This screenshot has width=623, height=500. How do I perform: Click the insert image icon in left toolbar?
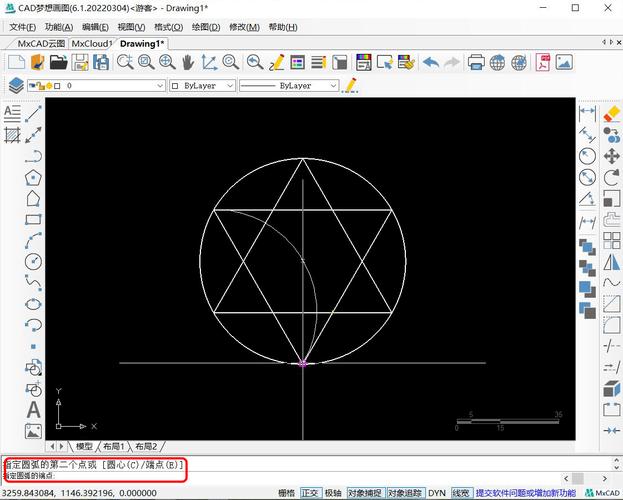pos(33,431)
